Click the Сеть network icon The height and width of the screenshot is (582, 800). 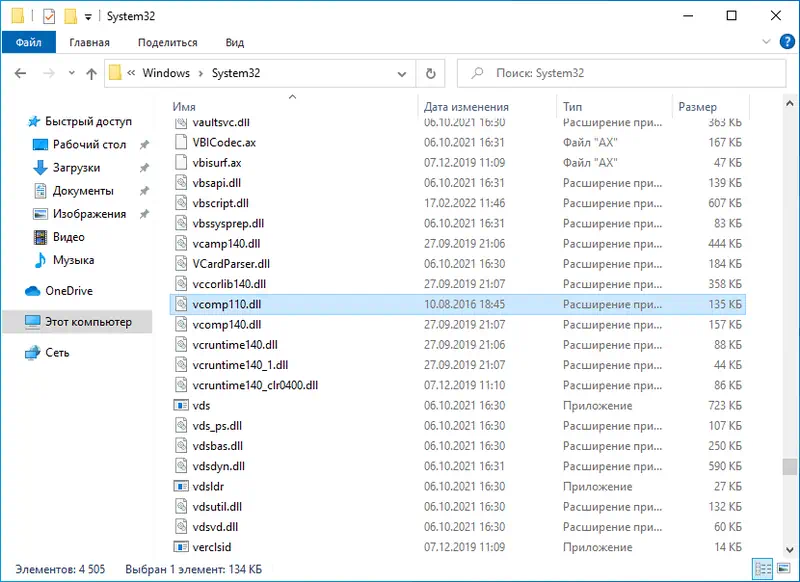tap(32, 352)
